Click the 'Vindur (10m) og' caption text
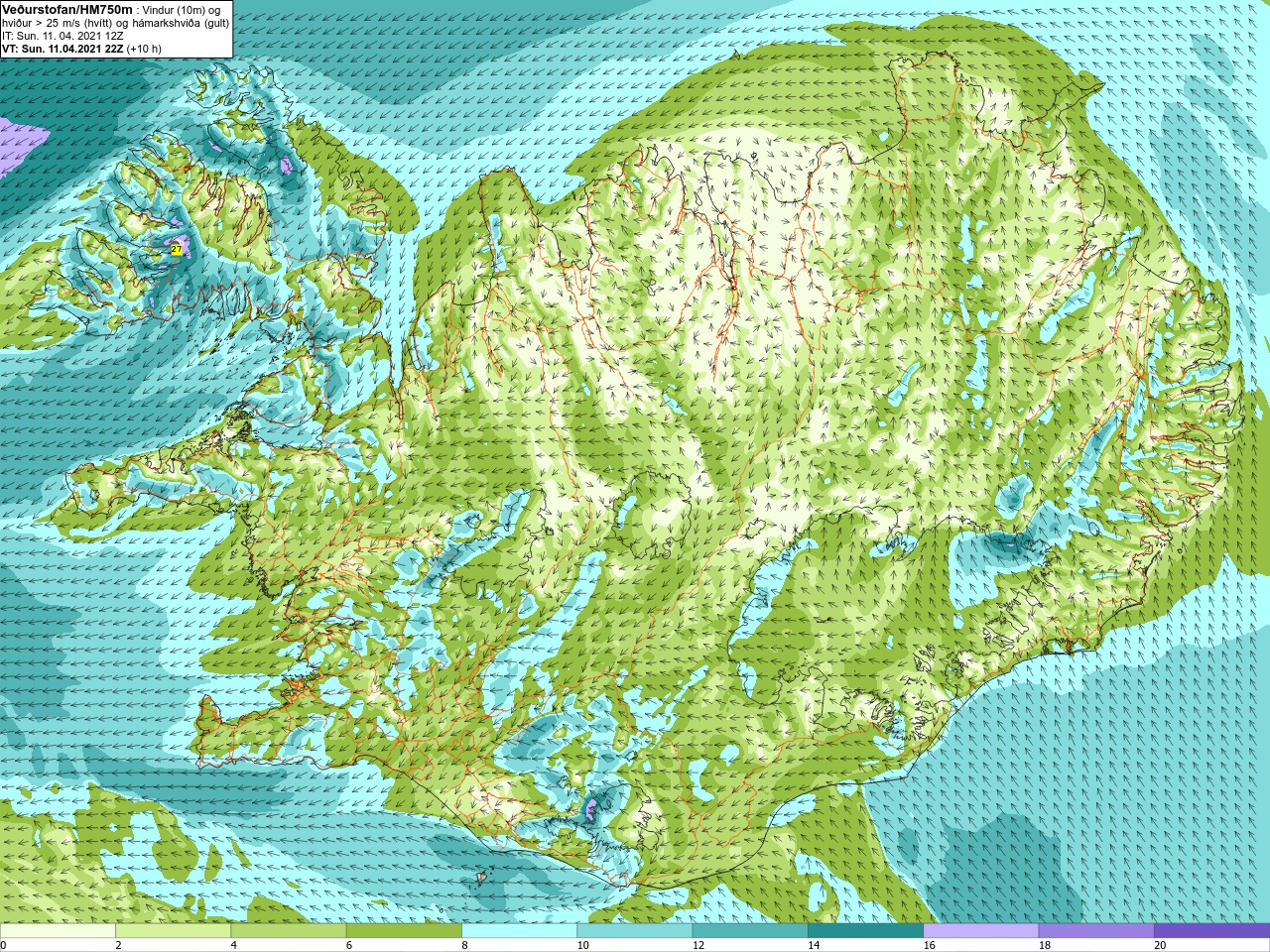This screenshot has width=1270, height=952. coord(182,10)
